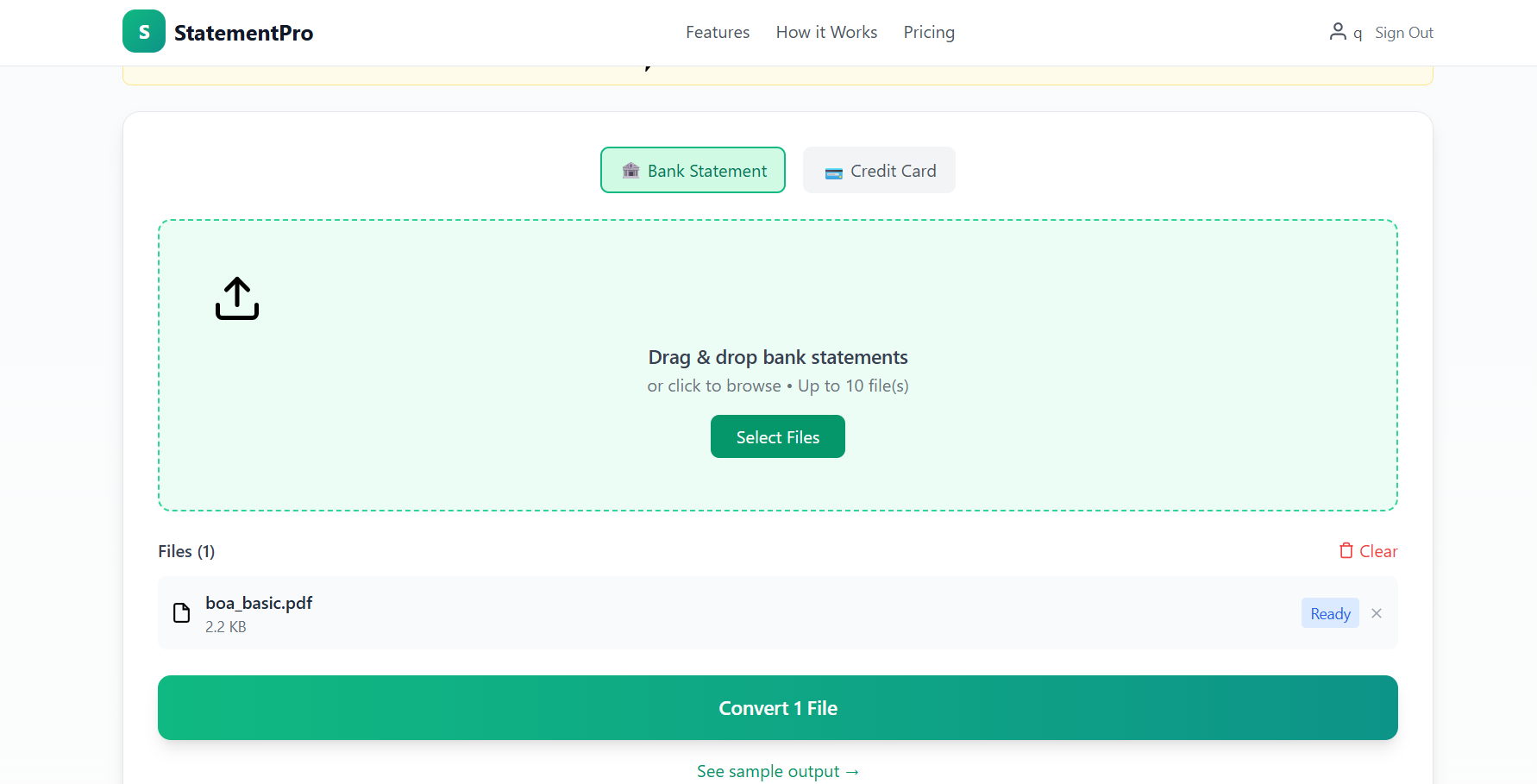Open the Features page
This screenshot has width=1537, height=784.
(718, 32)
